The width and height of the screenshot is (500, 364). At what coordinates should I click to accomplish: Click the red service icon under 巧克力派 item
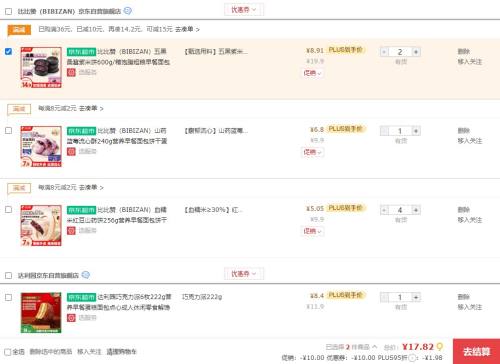click(x=71, y=318)
